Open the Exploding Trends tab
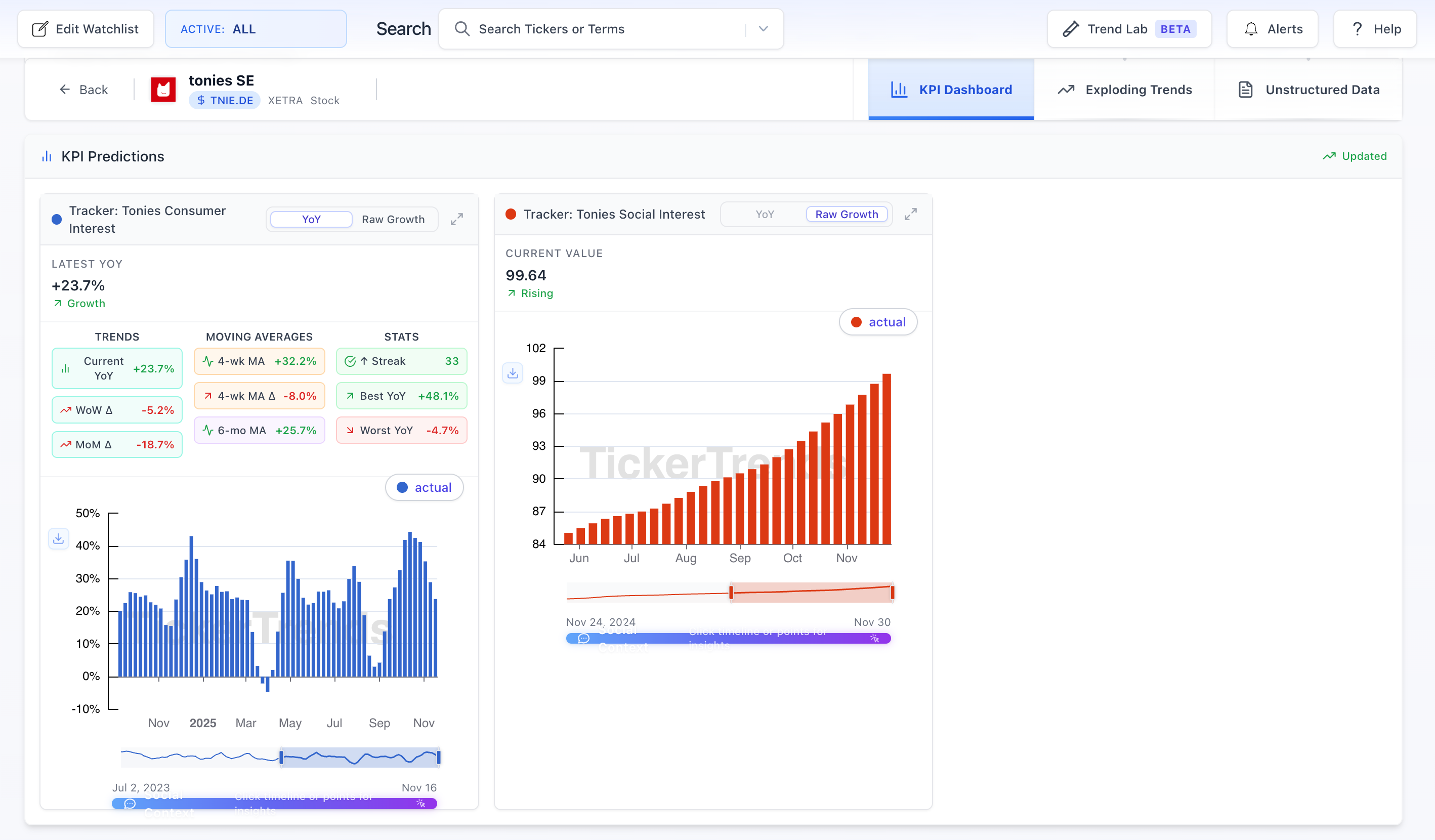Viewport: 1435px width, 840px height. [x=1124, y=90]
